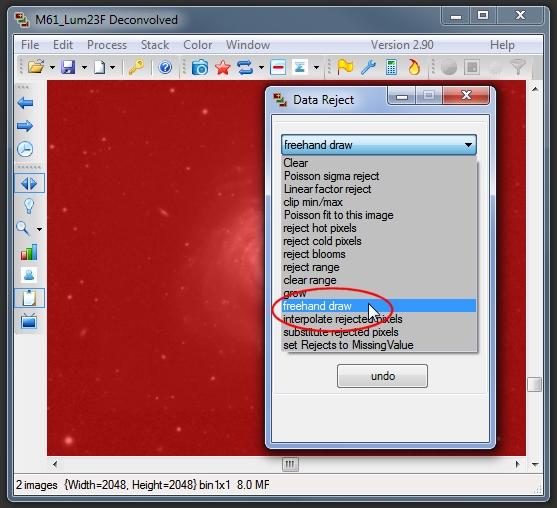Screen dimensions: 557x508
Task: Open the Stack menu
Action: pos(155,45)
